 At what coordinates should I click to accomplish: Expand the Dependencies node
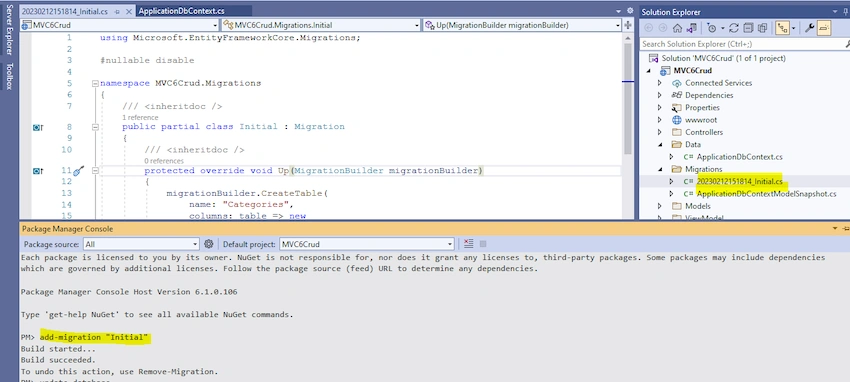(x=660, y=95)
